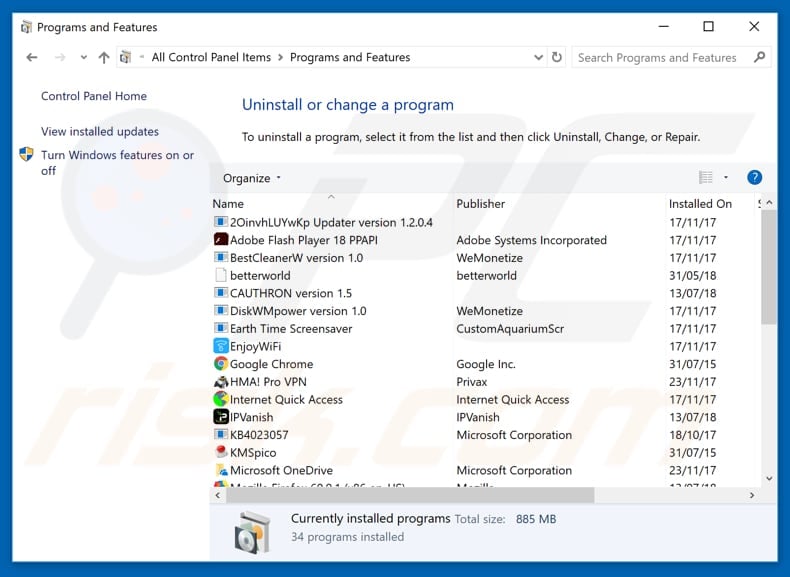Click the vertical scrollbar thumb

(769, 267)
